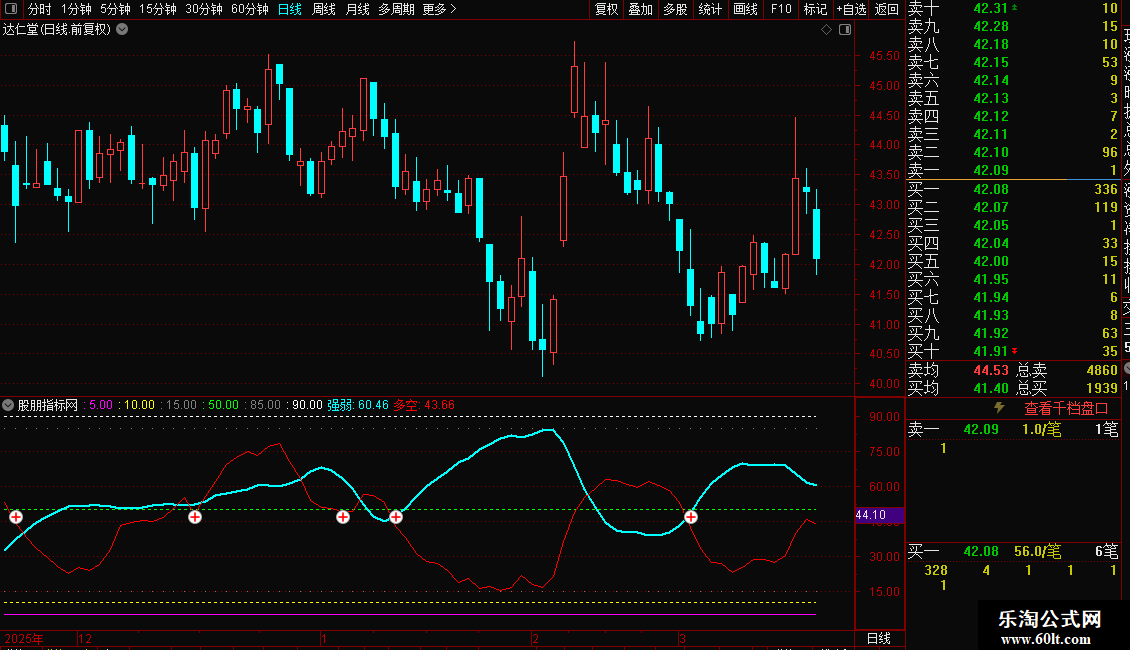This screenshot has width=1130, height=650.
Task: Open the 查看千档盘口 link
Action: 1066,408
